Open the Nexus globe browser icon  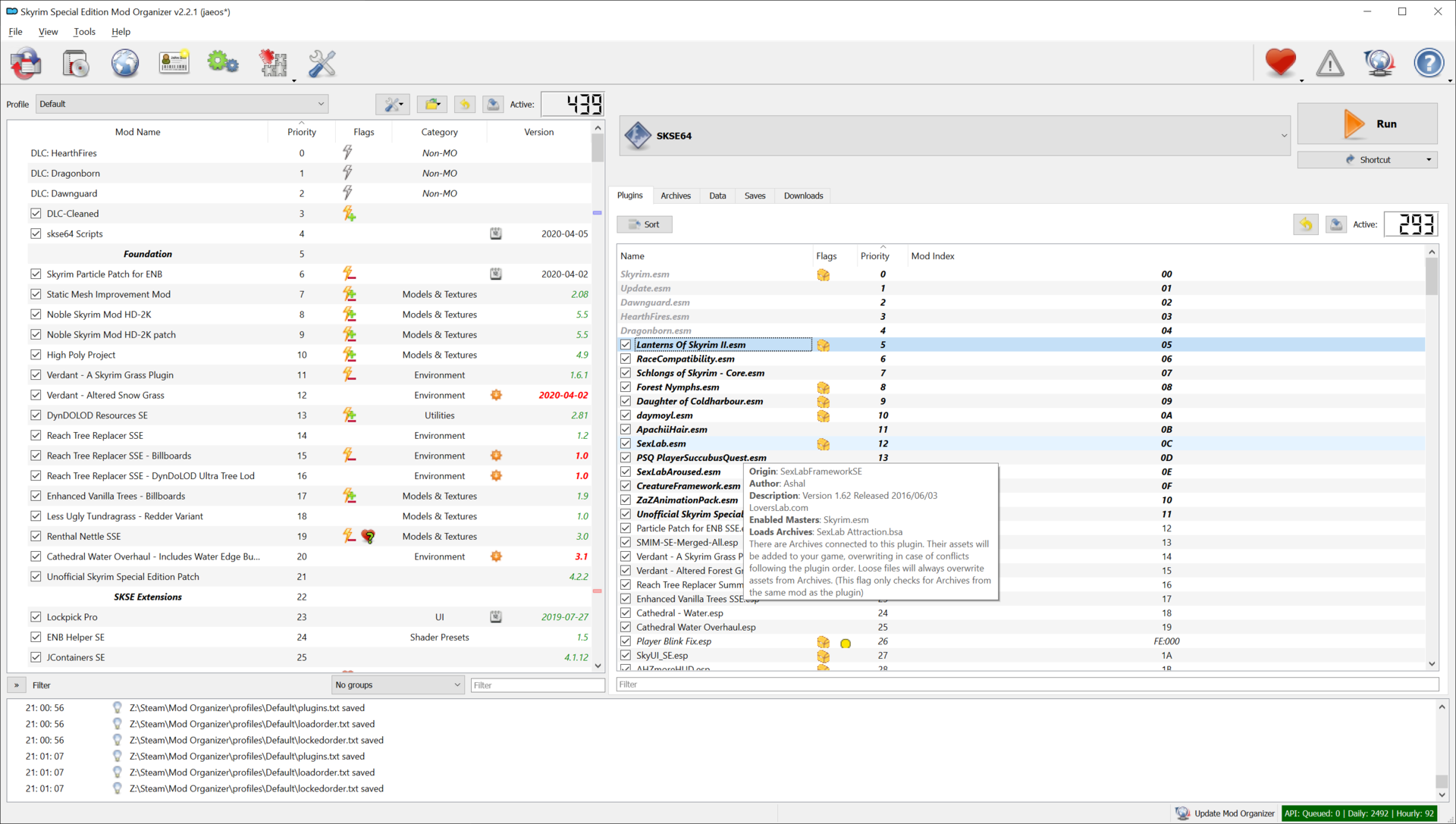coord(125,64)
